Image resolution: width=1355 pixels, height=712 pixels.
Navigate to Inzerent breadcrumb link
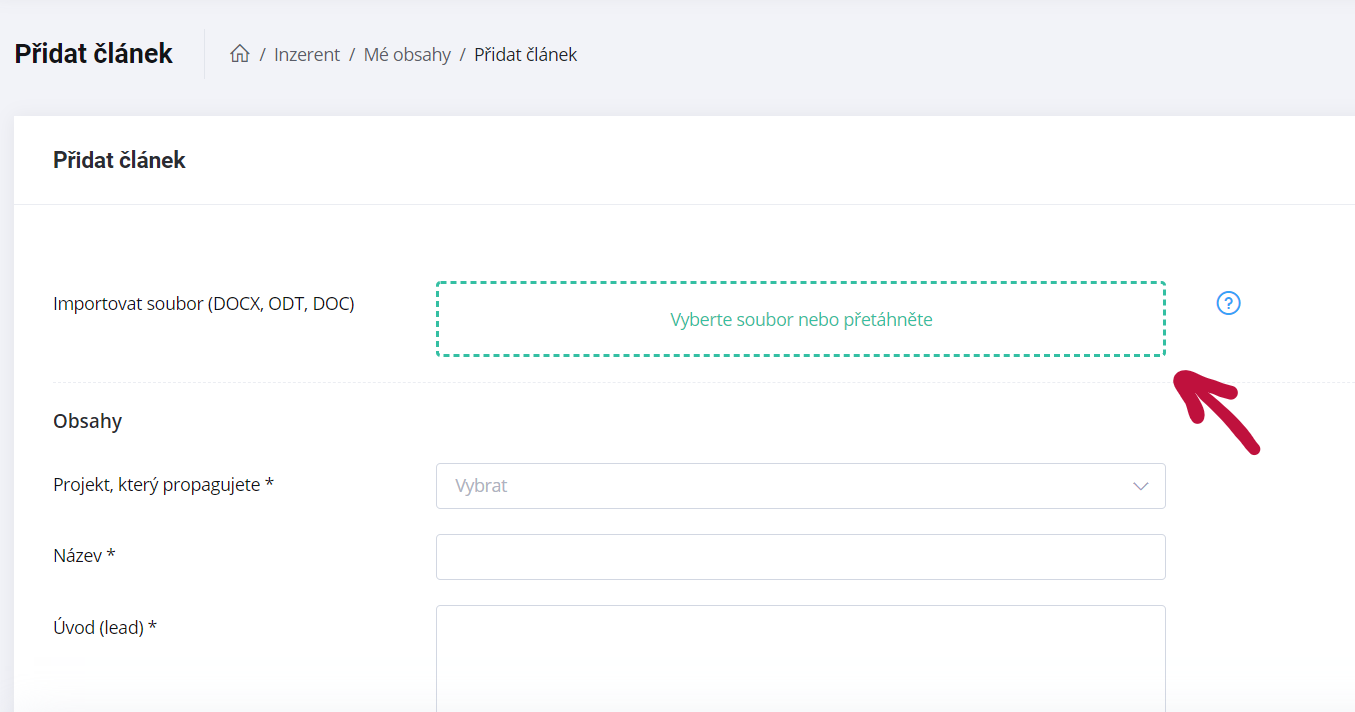(307, 55)
